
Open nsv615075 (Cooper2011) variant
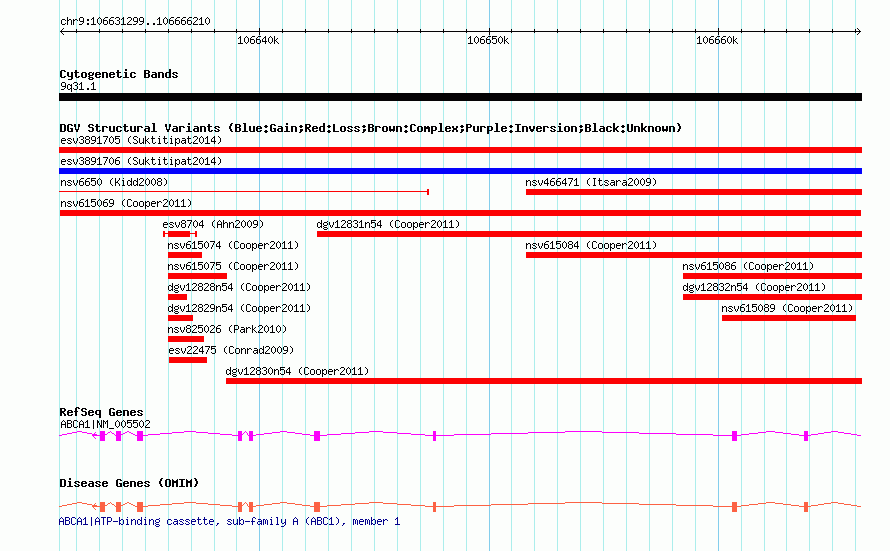point(233,266)
